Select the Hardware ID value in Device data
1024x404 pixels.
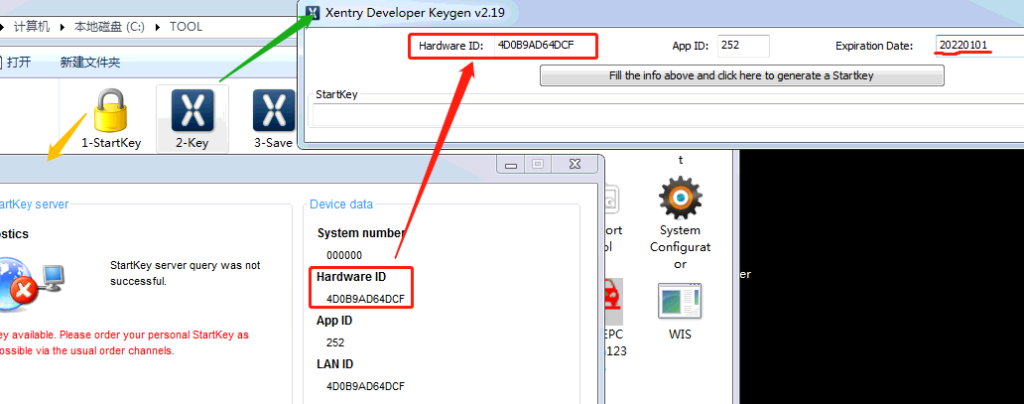click(x=365, y=298)
